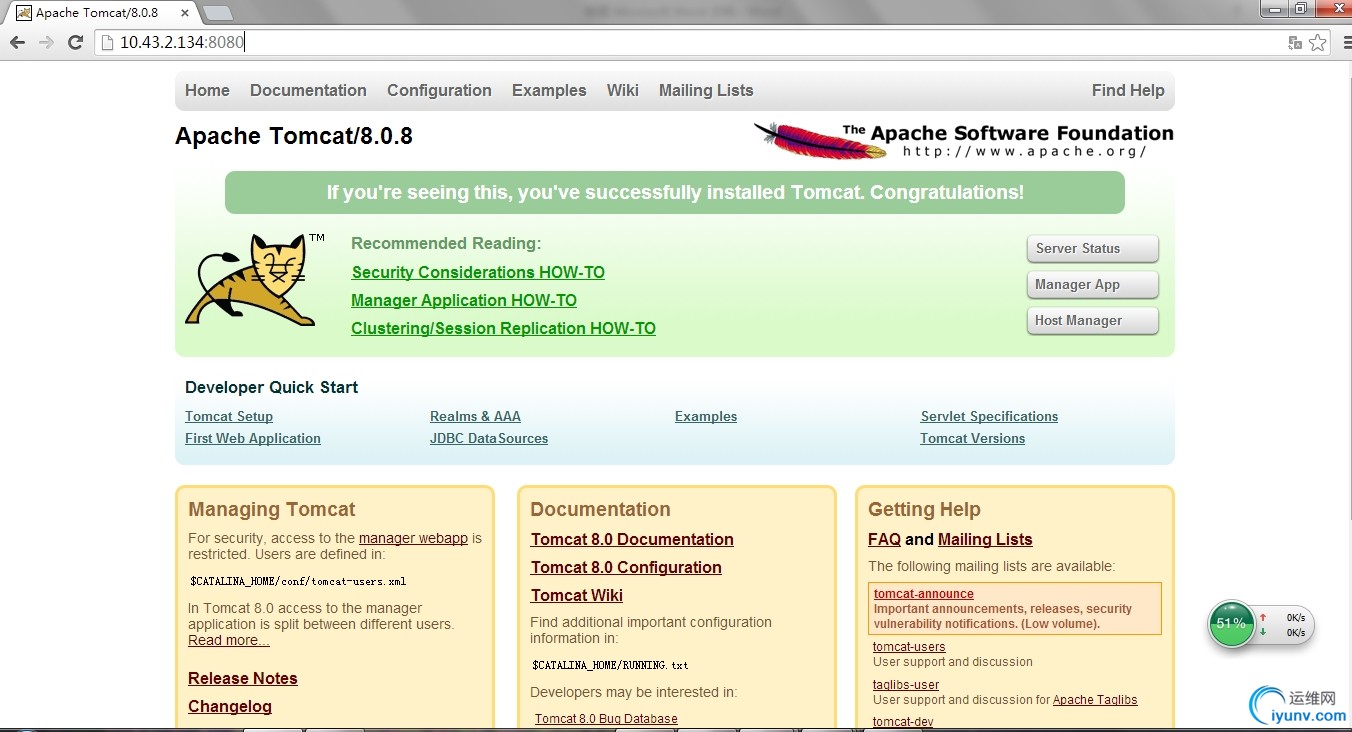Launch the Host Manager button
1352x732 pixels.
pos(1092,320)
